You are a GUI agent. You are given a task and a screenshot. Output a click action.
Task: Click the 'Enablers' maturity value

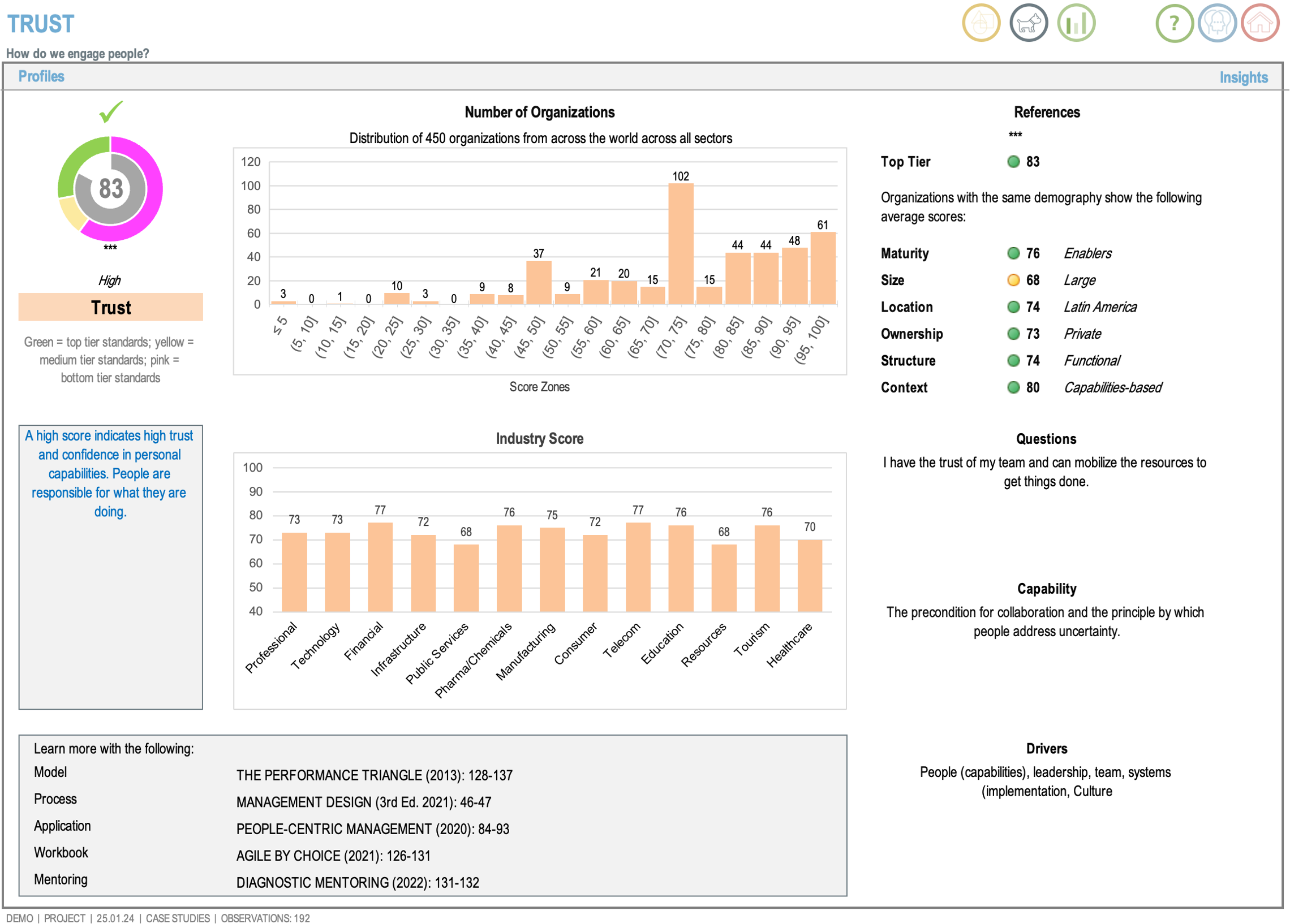[1087, 253]
